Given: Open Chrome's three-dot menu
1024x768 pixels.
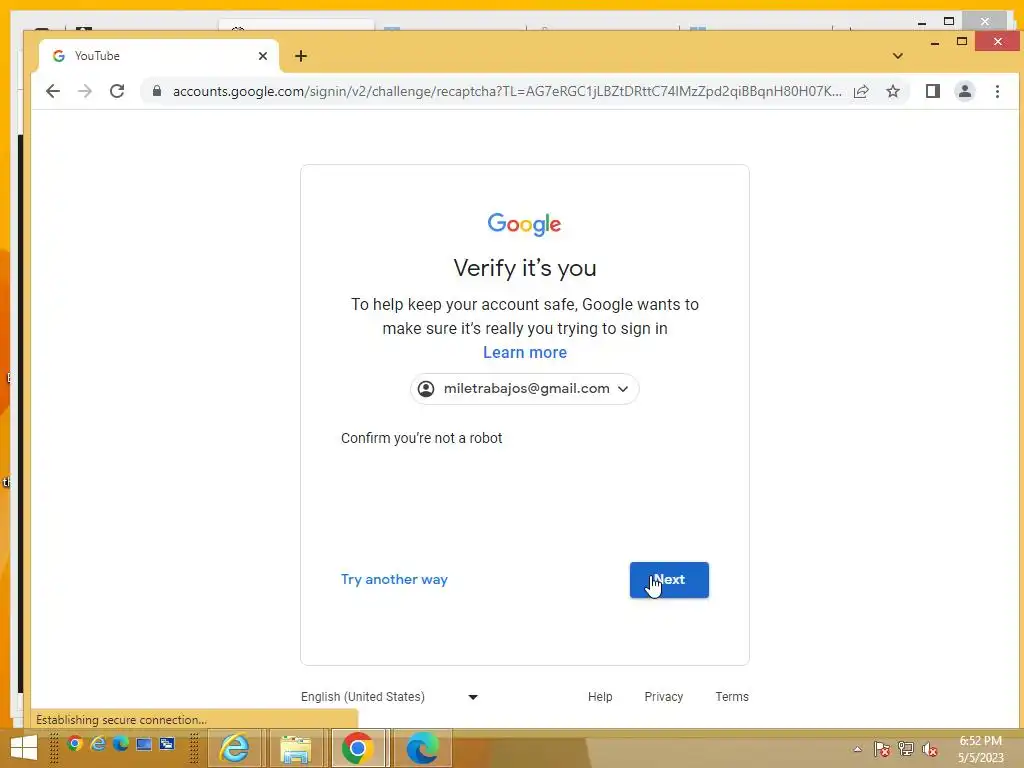Looking at the screenshot, I should click(x=997, y=91).
